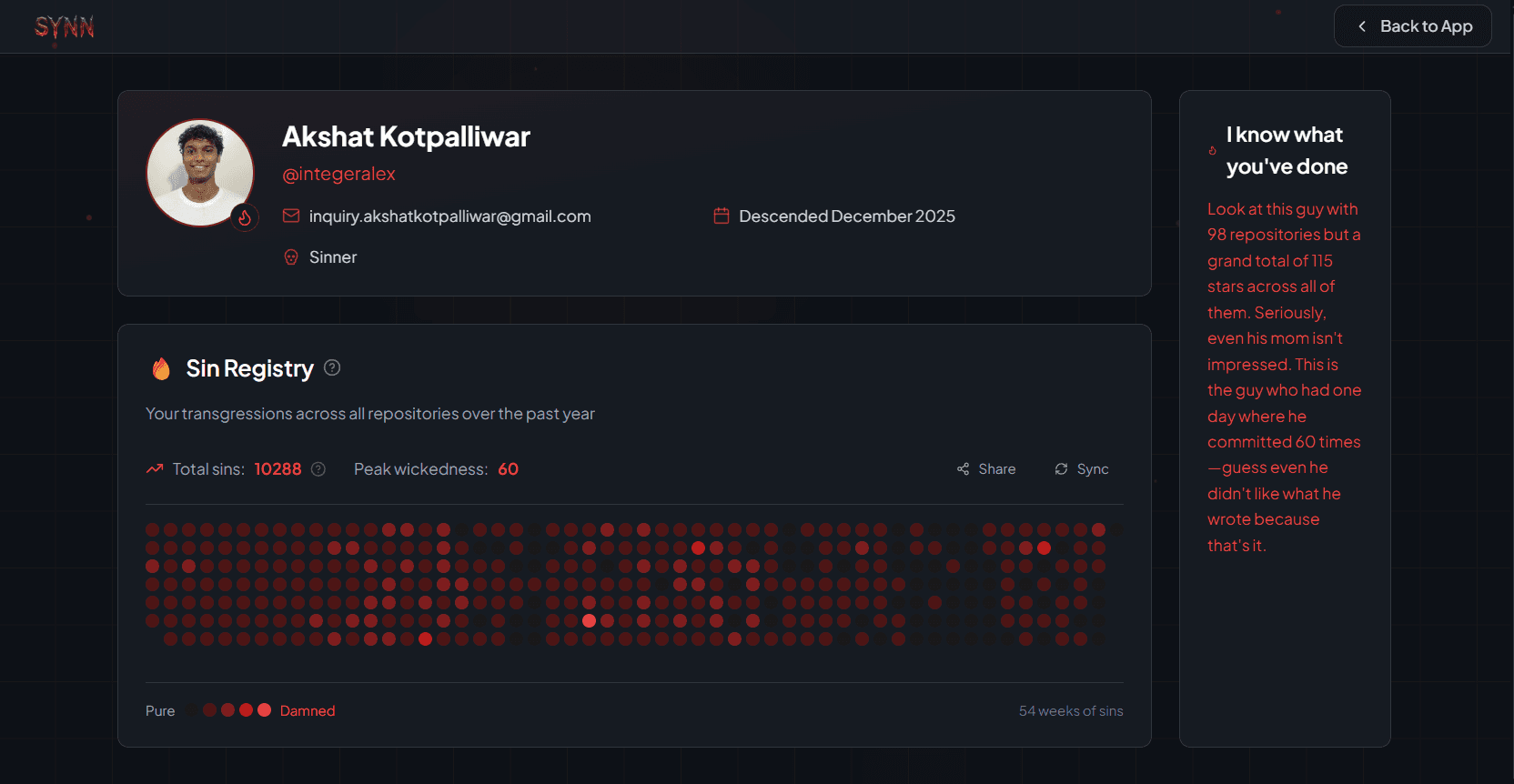The width and height of the screenshot is (1514, 784).
Task: Click the 54 weeks of sins label
Action: (x=1070, y=711)
